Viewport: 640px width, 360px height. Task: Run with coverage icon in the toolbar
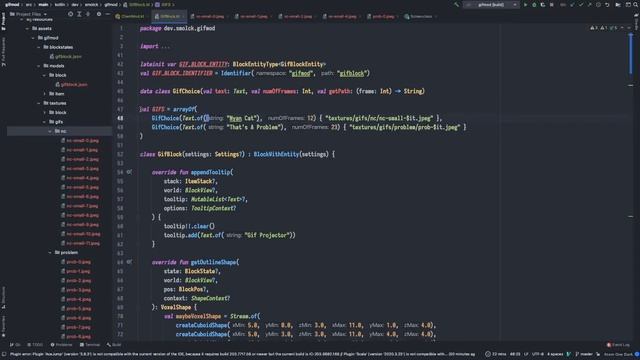point(542,4)
